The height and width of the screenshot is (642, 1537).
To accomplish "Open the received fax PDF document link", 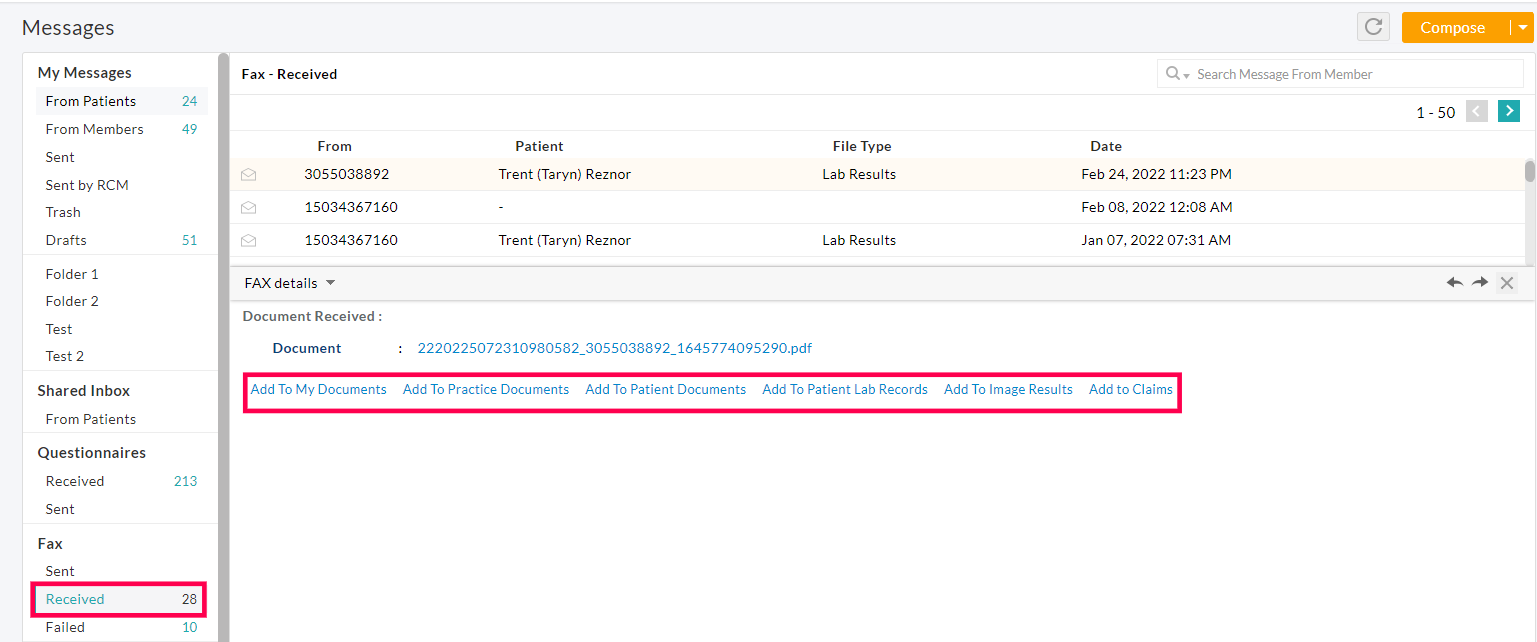I will tap(614, 348).
